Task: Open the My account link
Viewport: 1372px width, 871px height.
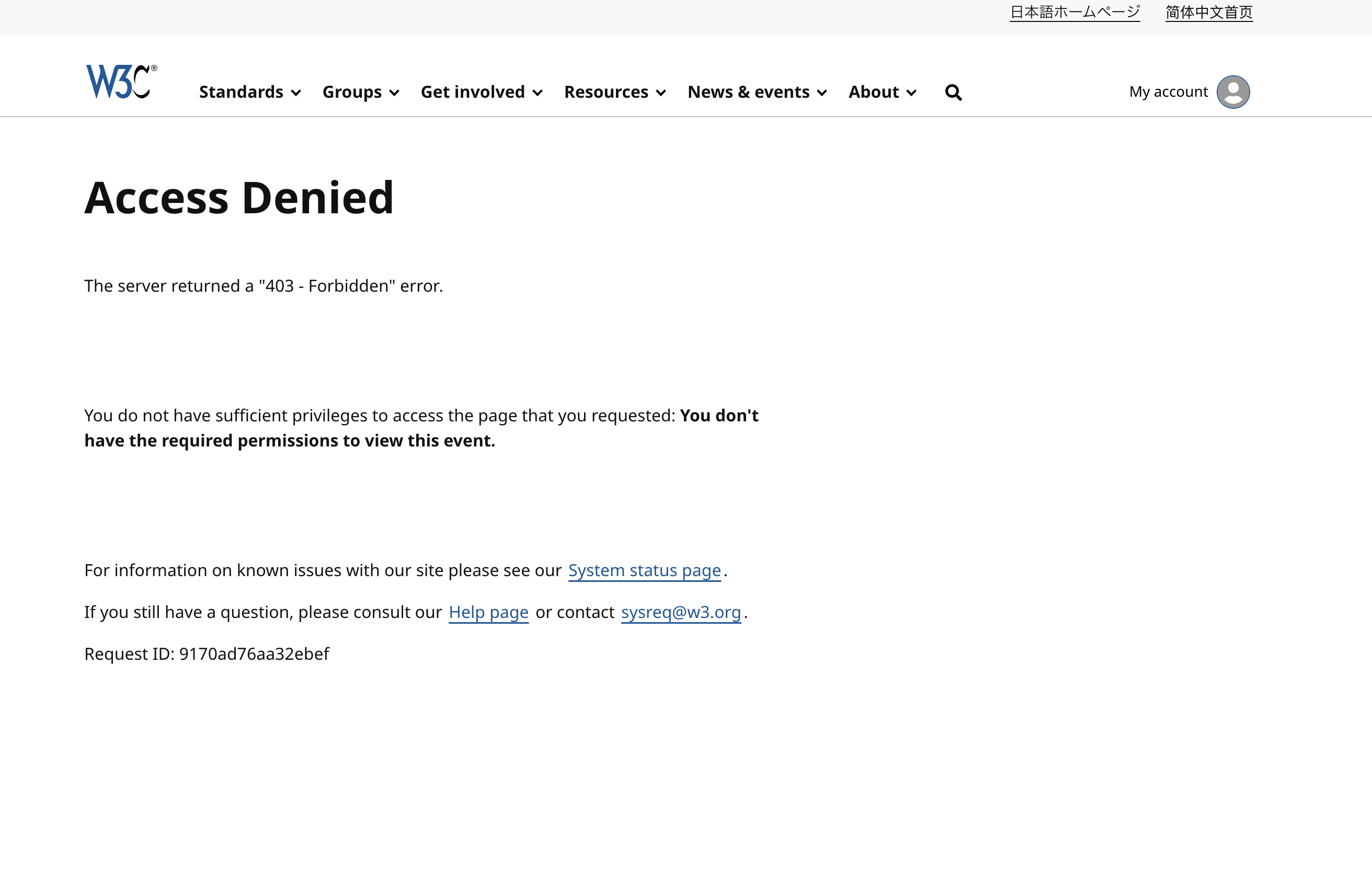Action: (1168, 91)
